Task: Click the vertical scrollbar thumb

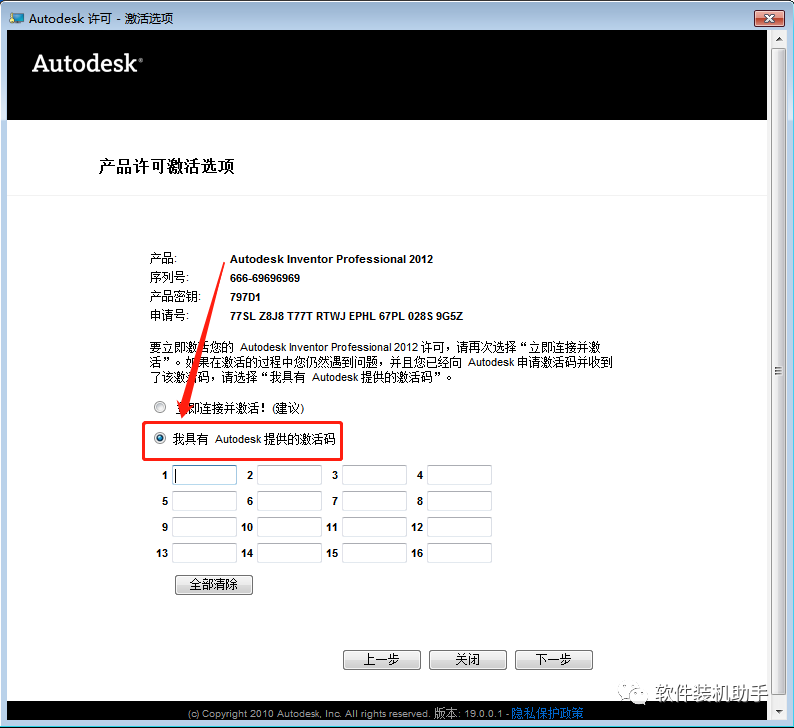Action: point(778,371)
